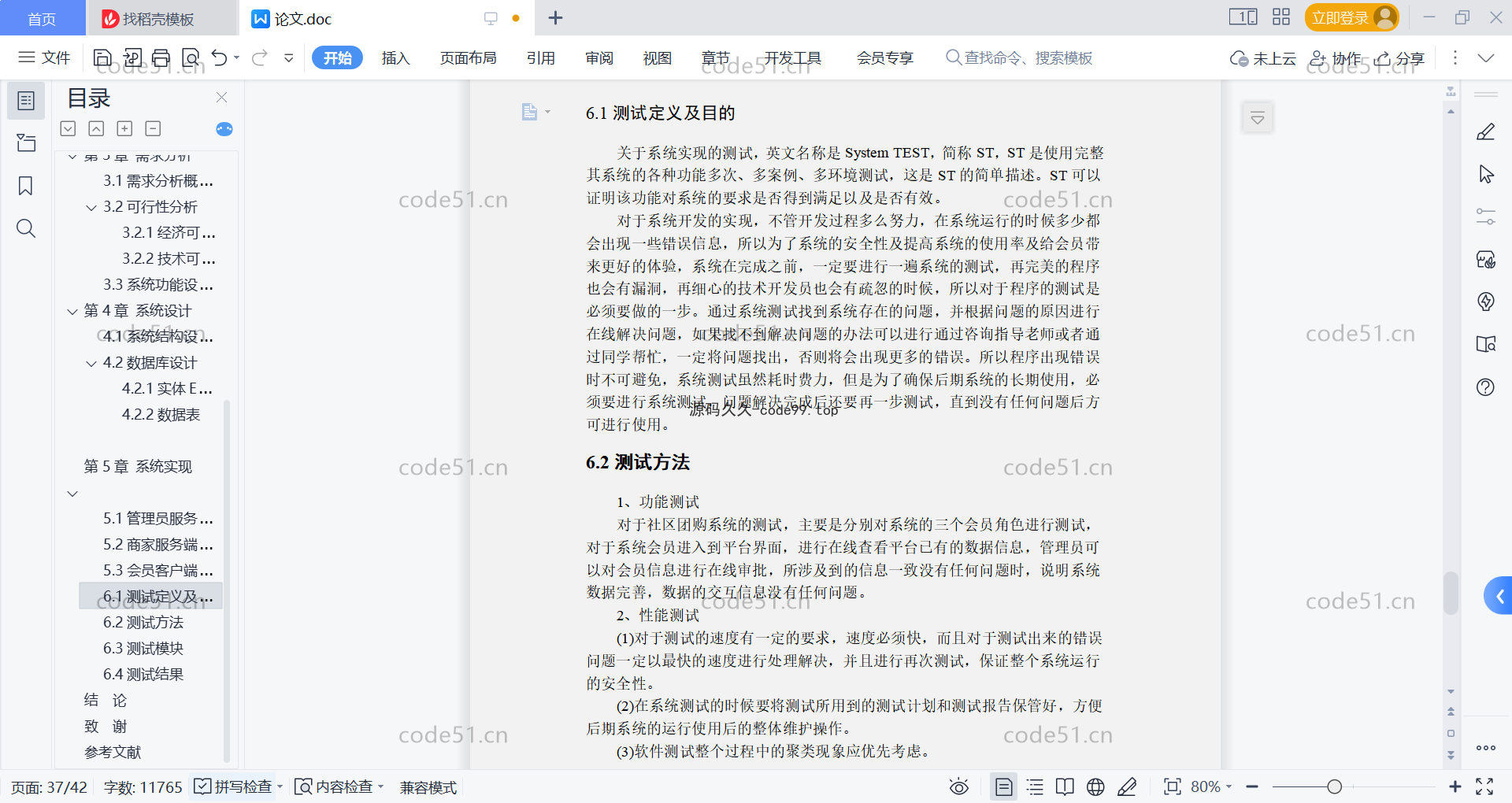Jump to 参考文献 in outline
Screen dimensions: 1512x803
click(x=113, y=752)
